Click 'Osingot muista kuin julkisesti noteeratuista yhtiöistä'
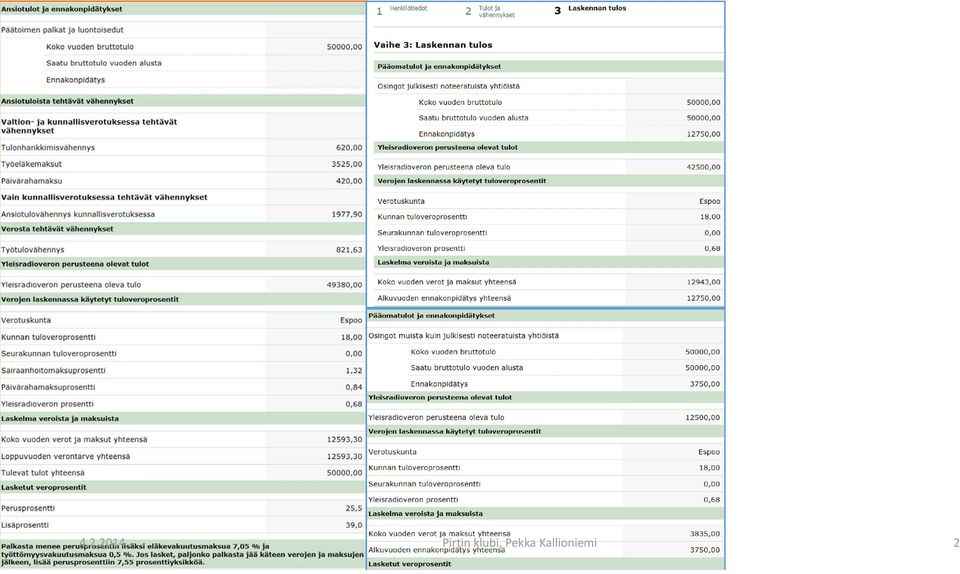The height and width of the screenshot is (574, 960). coord(463,336)
